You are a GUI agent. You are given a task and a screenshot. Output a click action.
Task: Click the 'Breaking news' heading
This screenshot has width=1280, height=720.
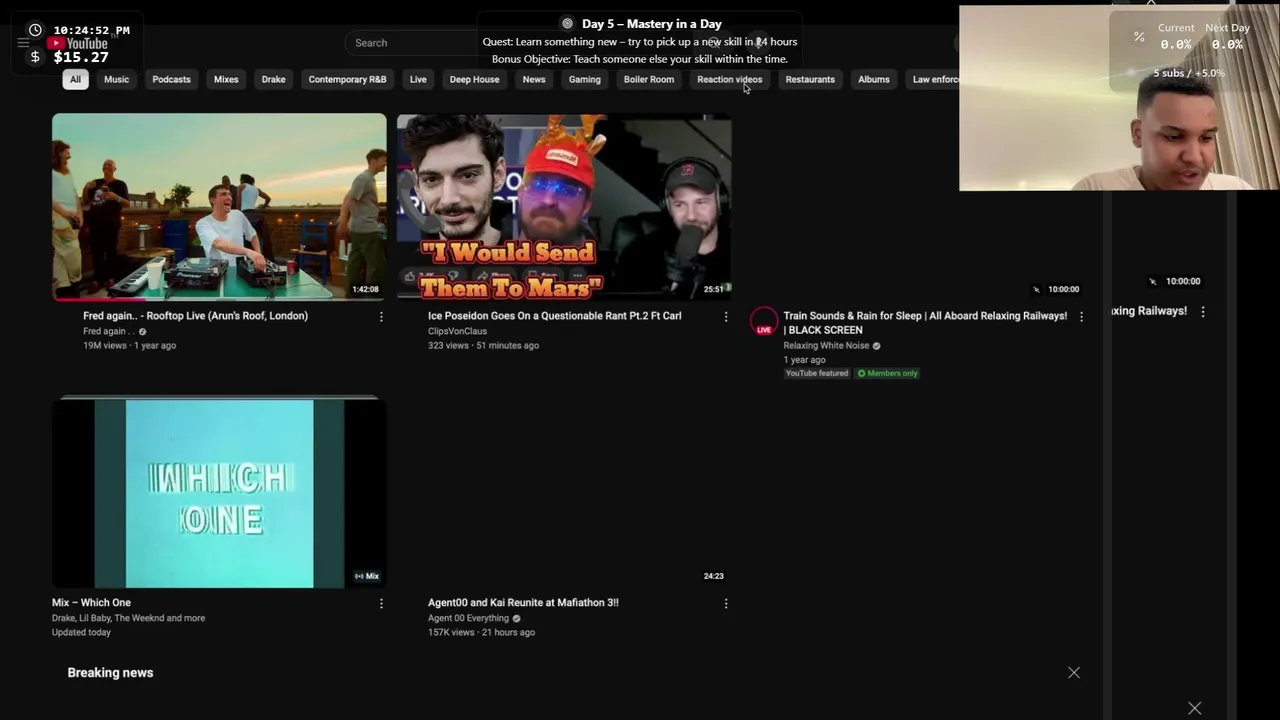pyautogui.click(x=110, y=673)
